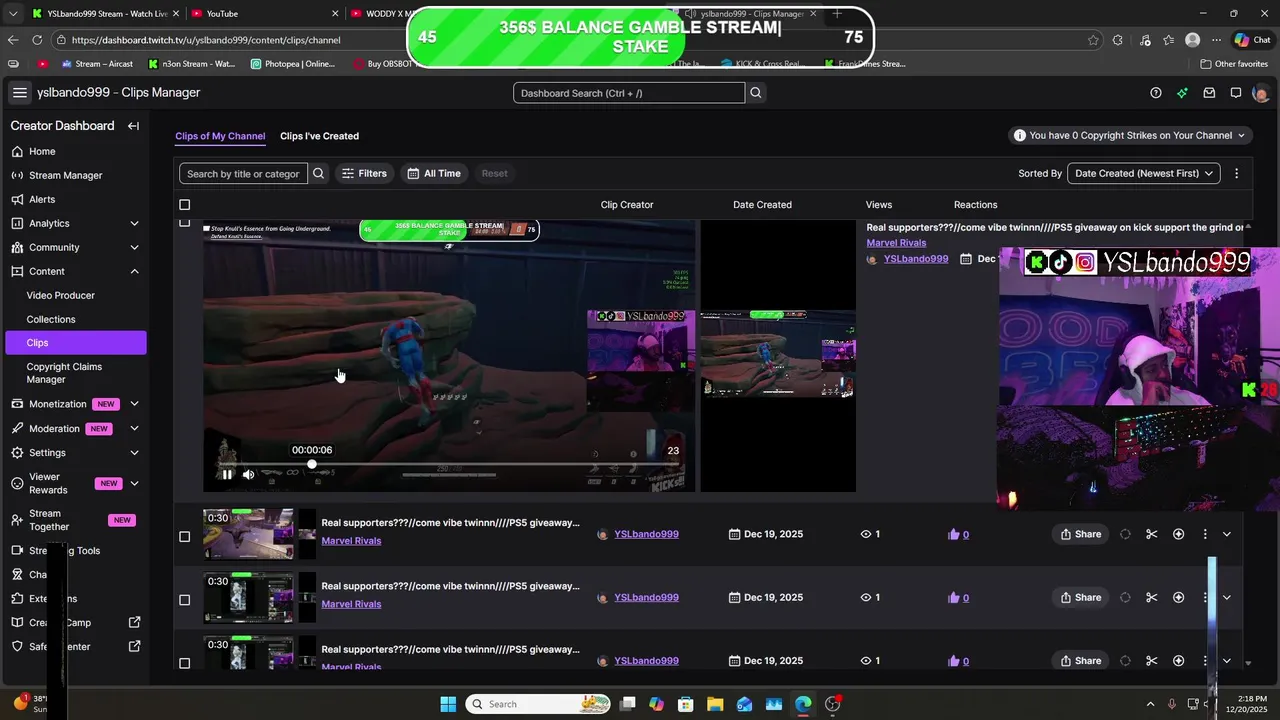Click scissors edit icon in middle clip row
This screenshot has width=1280, height=720.
point(1152,598)
